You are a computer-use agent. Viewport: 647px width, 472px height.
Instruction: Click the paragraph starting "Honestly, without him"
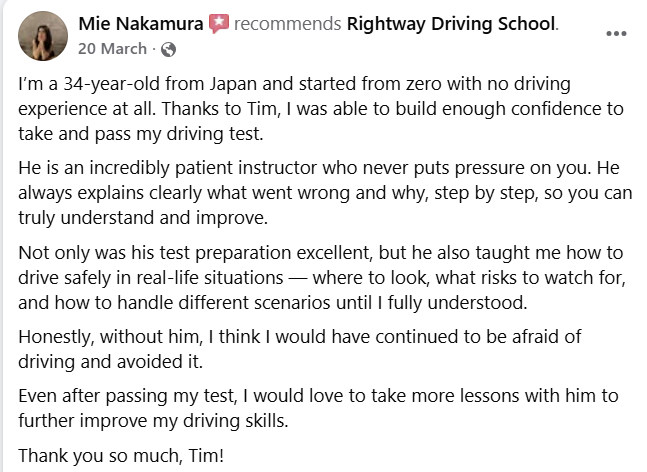[300, 349]
